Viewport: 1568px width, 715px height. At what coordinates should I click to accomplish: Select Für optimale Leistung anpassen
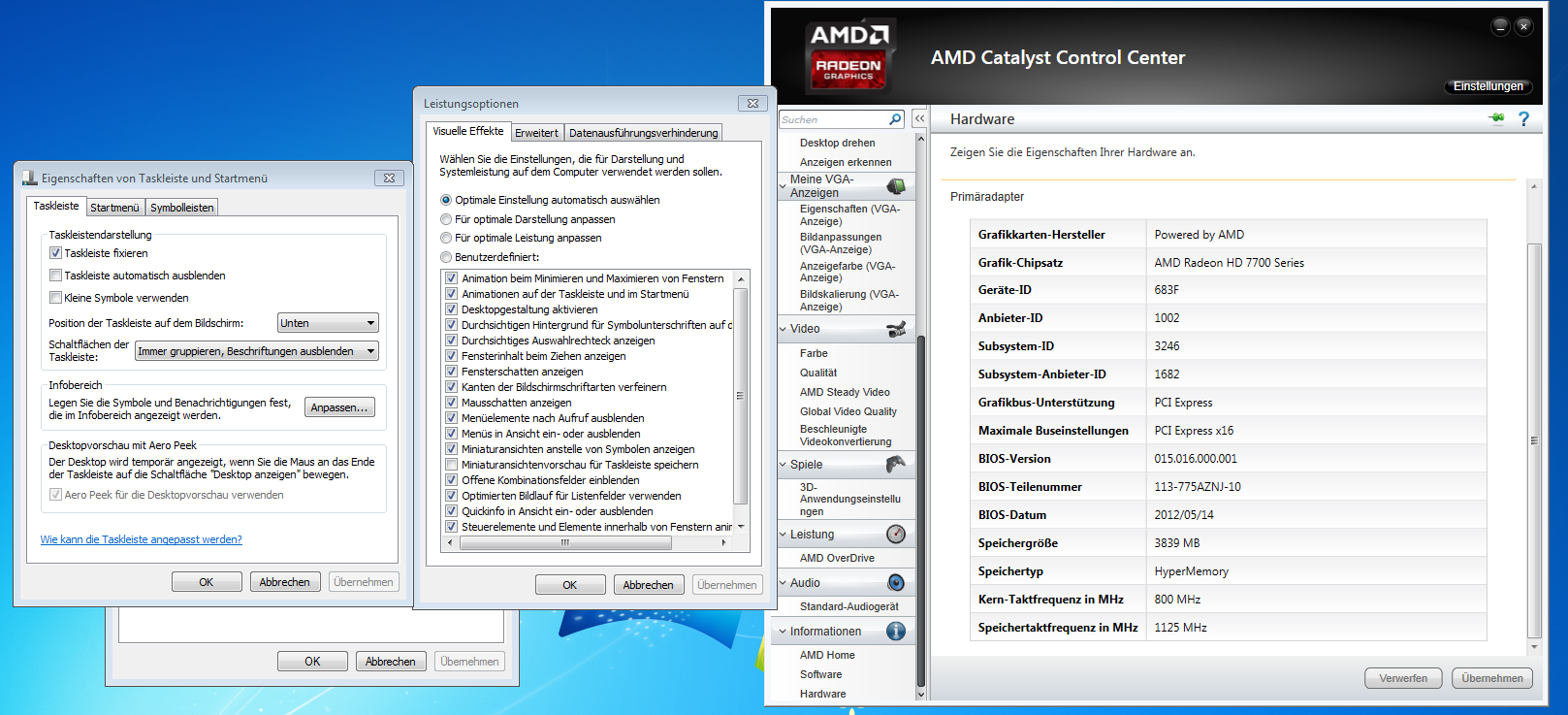point(446,238)
